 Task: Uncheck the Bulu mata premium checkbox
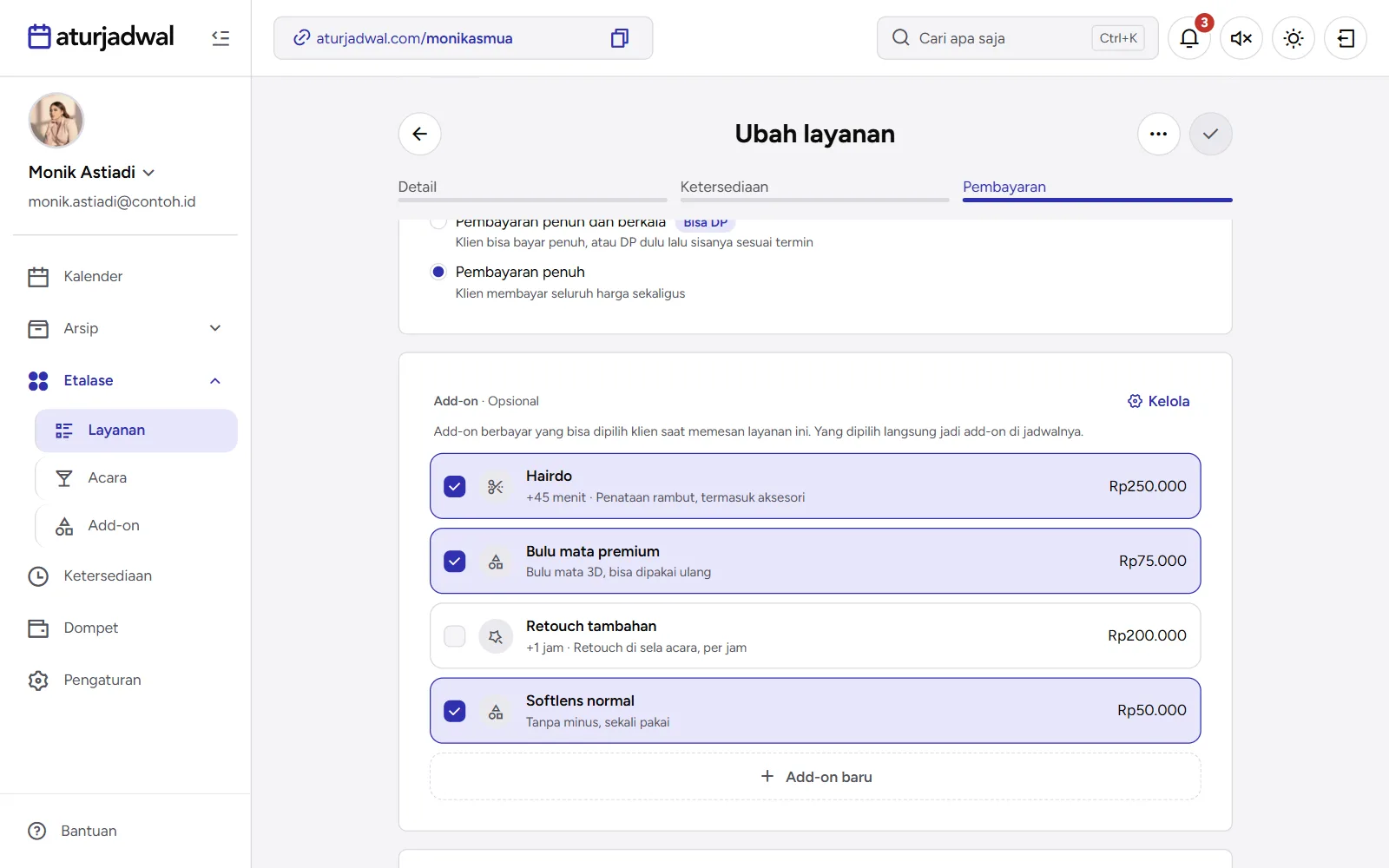coord(455,562)
